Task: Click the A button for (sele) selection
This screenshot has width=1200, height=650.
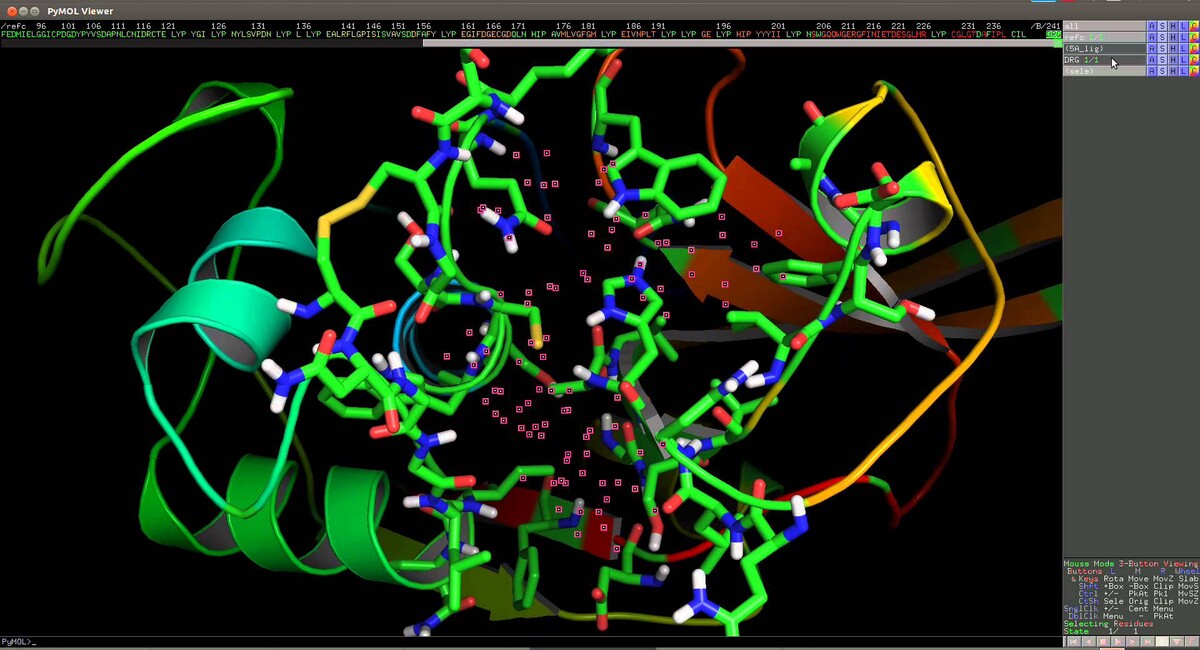Action: [1151, 71]
